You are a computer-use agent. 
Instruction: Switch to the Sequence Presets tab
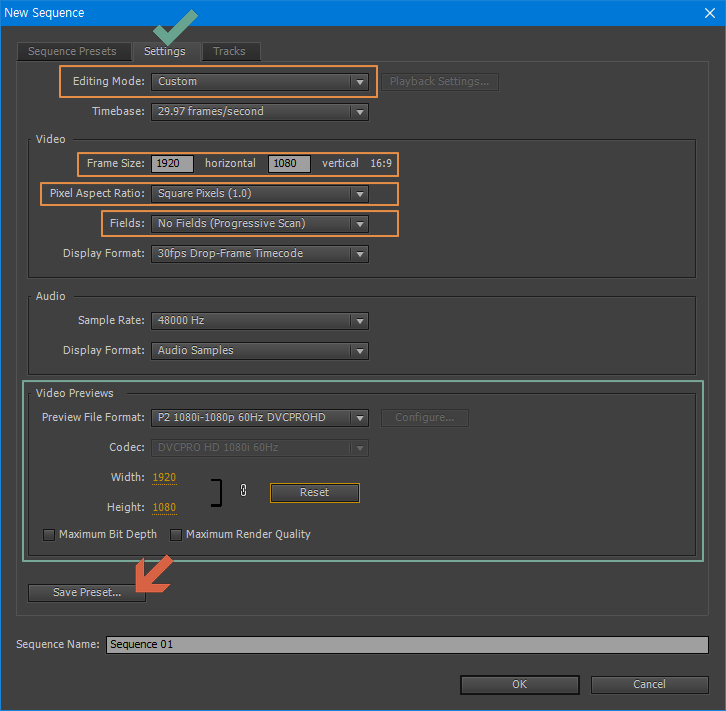tap(73, 51)
